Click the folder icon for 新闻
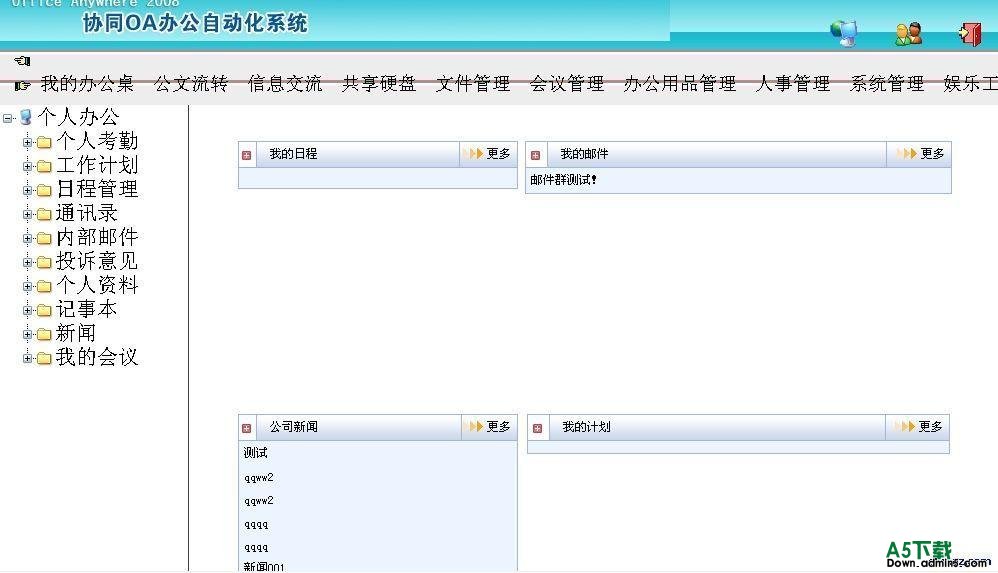This screenshot has width=998, height=573. click(x=44, y=334)
